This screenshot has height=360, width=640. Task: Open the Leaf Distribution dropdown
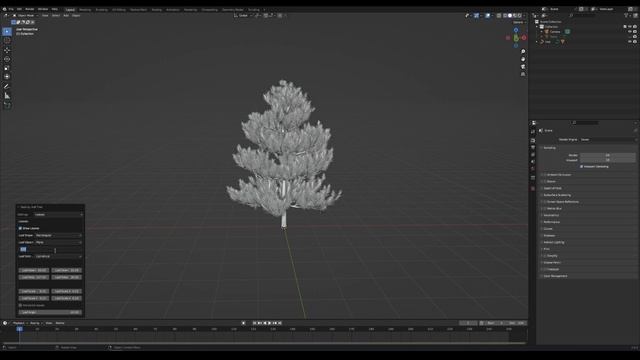click(58, 256)
